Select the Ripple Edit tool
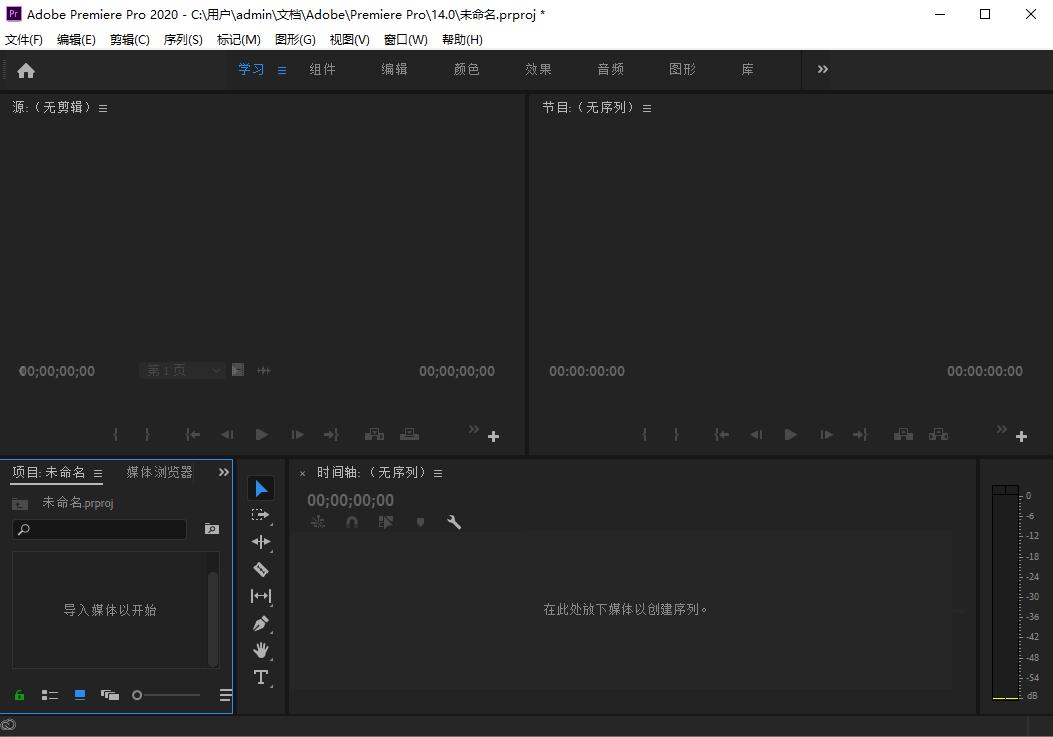The height and width of the screenshot is (737, 1053). (261, 542)
